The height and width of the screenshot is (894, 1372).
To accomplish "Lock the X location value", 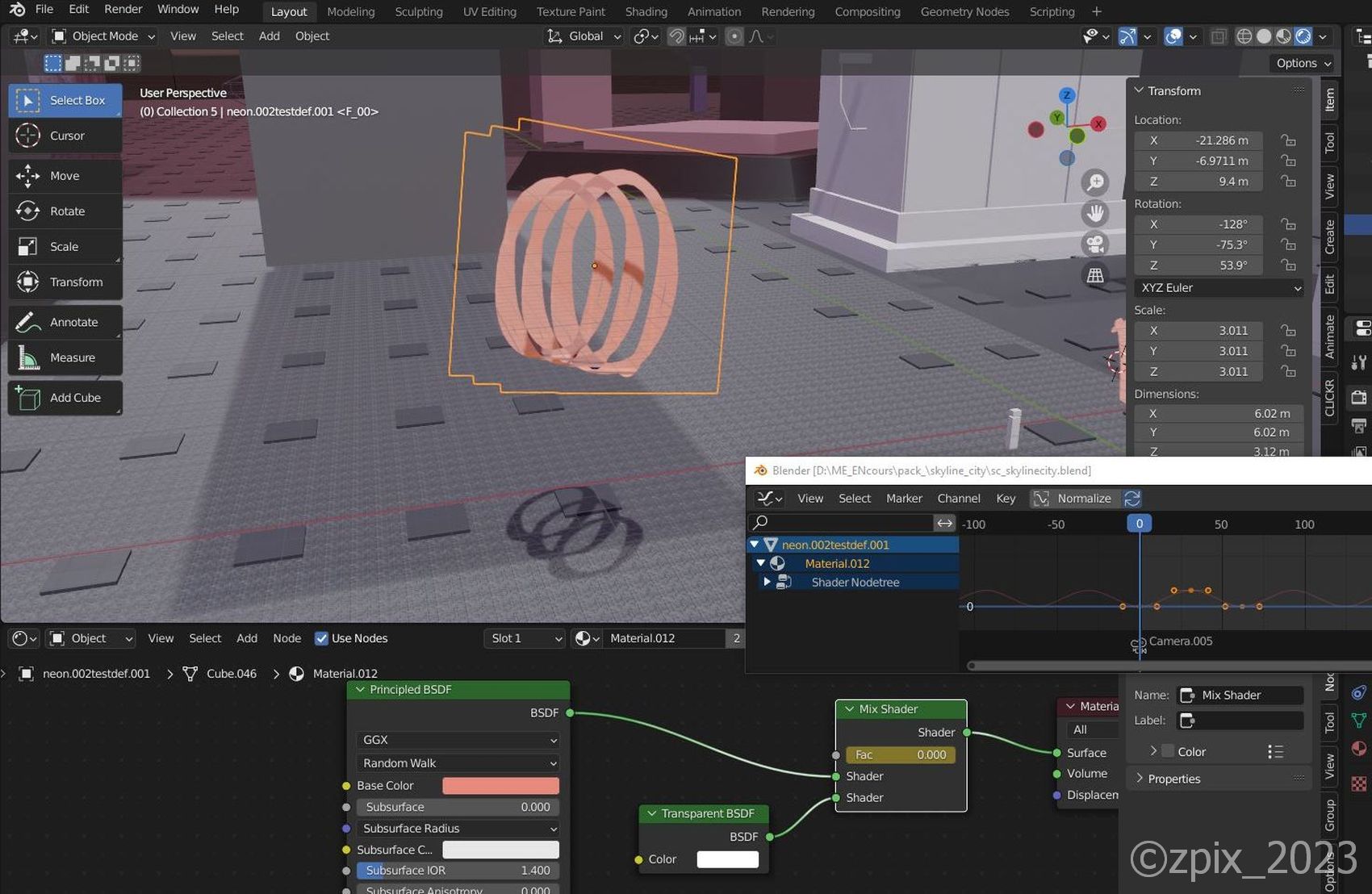I will click(x=1288, y=140).
